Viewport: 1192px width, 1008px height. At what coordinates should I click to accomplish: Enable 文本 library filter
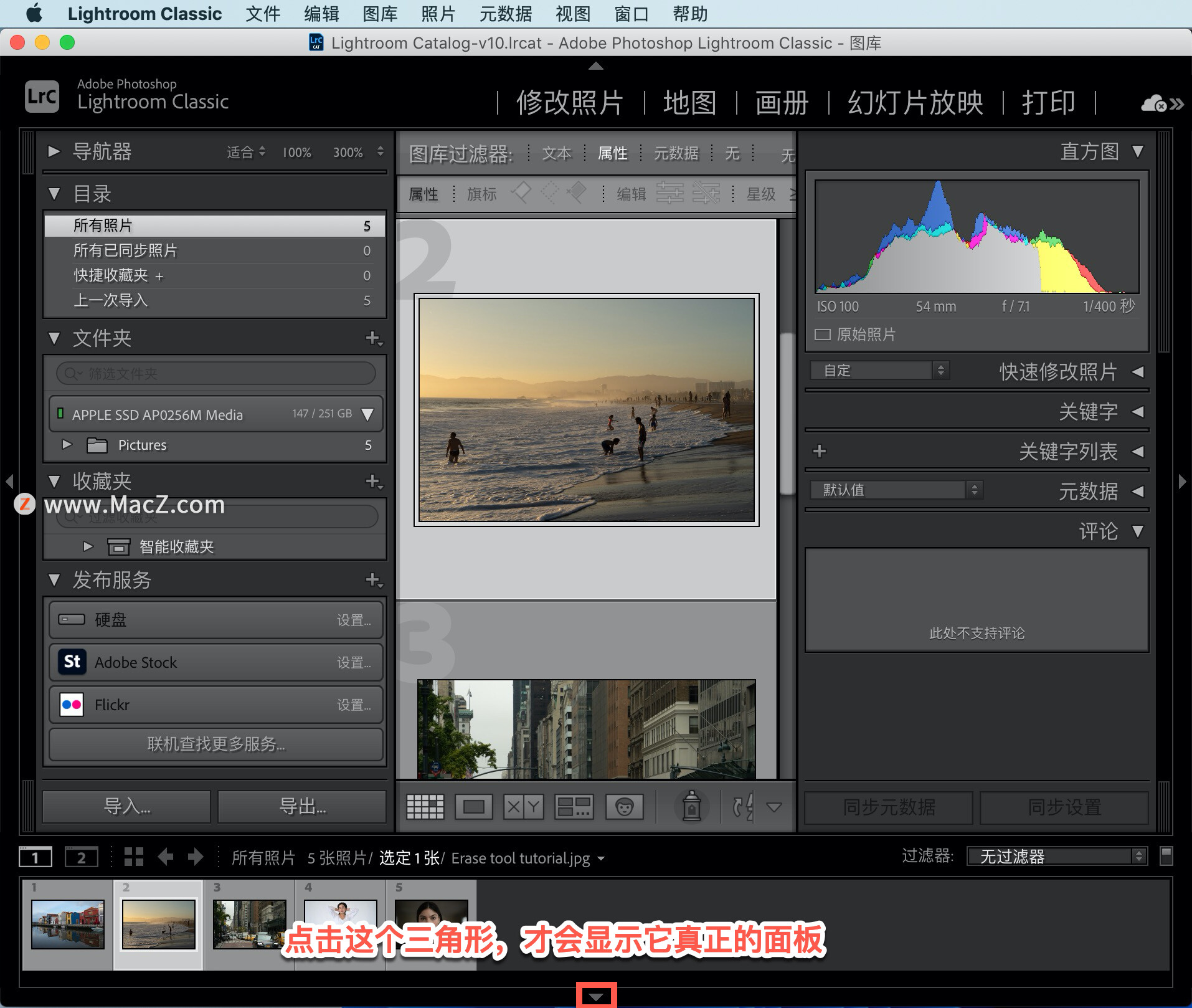pyautogui.click(x=556, y=153)
